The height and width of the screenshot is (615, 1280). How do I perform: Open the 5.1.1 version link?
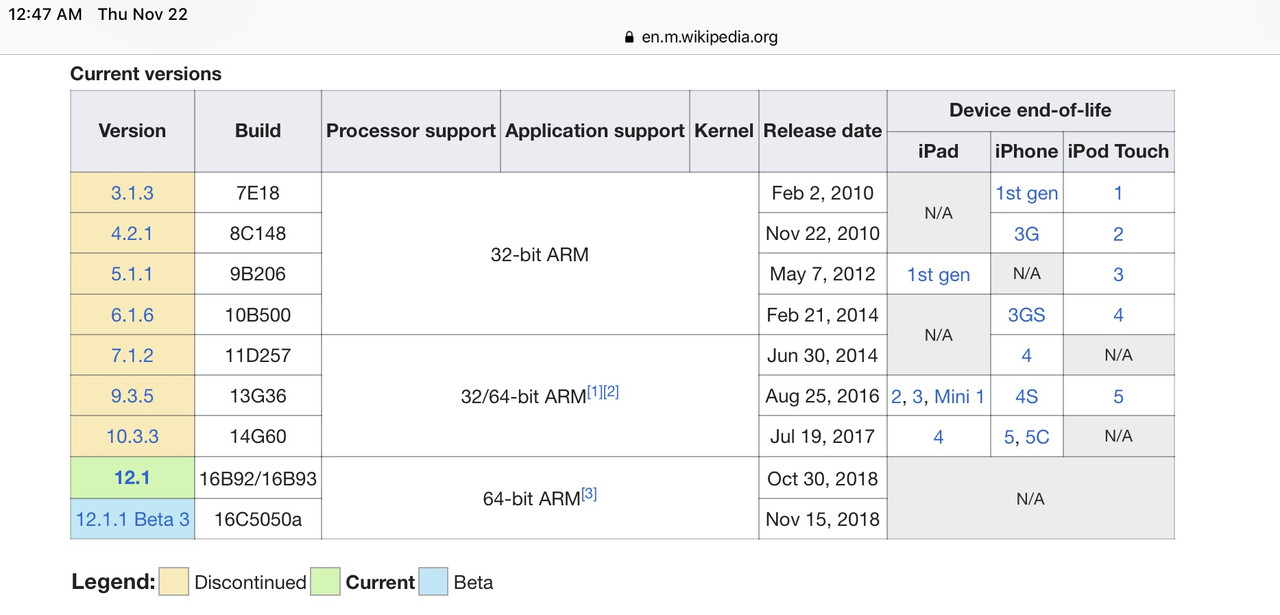pyautogui.click(x=132, y=274)
